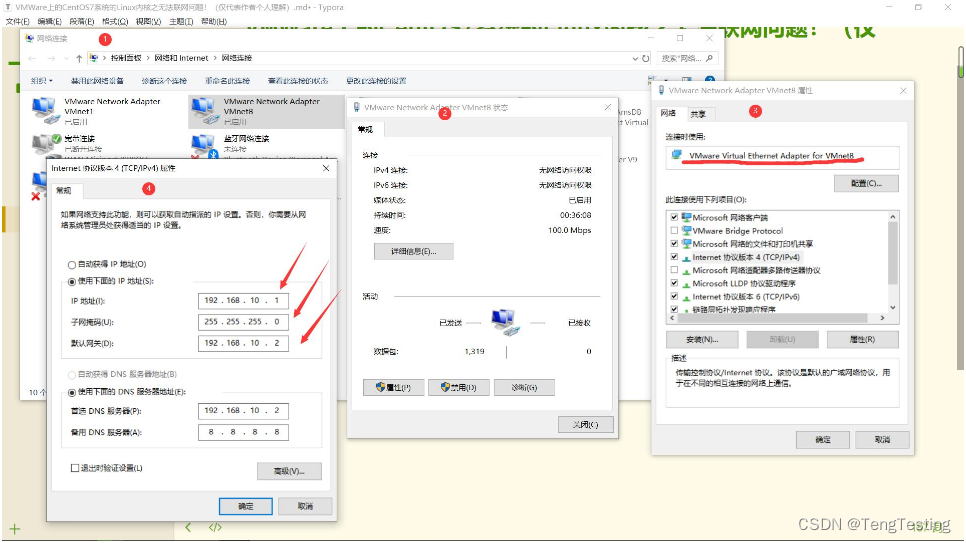The width and height of the screenshot is (966, 543).
Task: Click the IP 地址 field showing 192.168.10.1
Action: click(243, 301)
